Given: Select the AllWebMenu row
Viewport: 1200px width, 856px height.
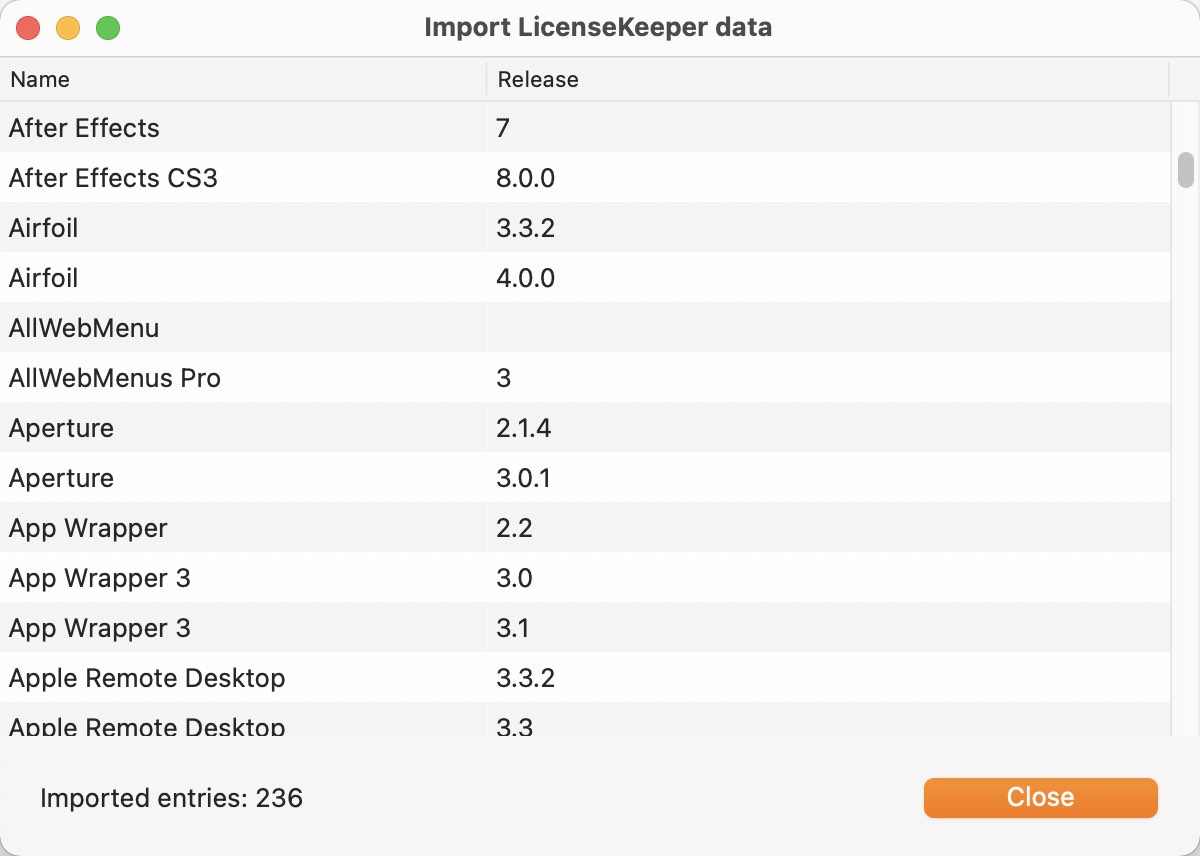Looking at the screenshot, I should pyautogui.click(x=585, y=328).
